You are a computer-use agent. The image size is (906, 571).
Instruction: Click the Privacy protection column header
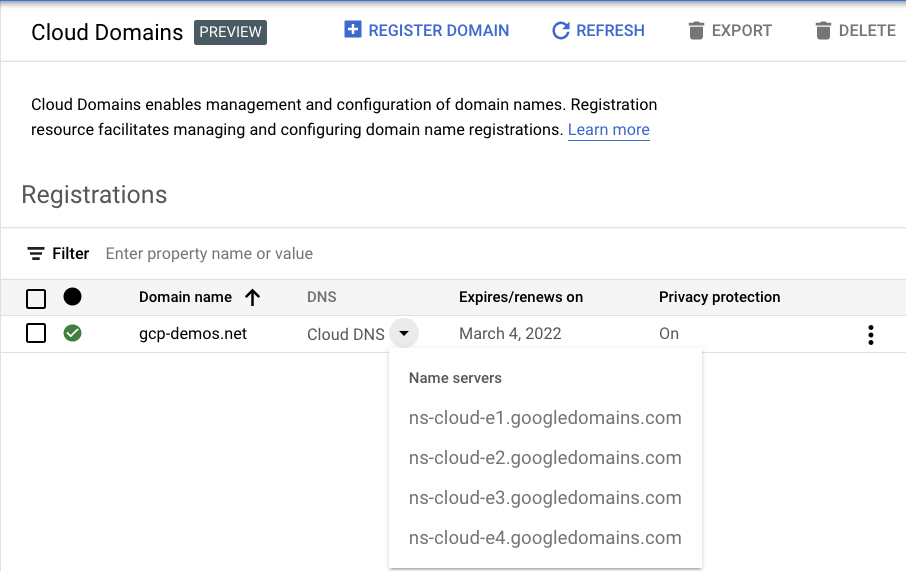point(719,297)
